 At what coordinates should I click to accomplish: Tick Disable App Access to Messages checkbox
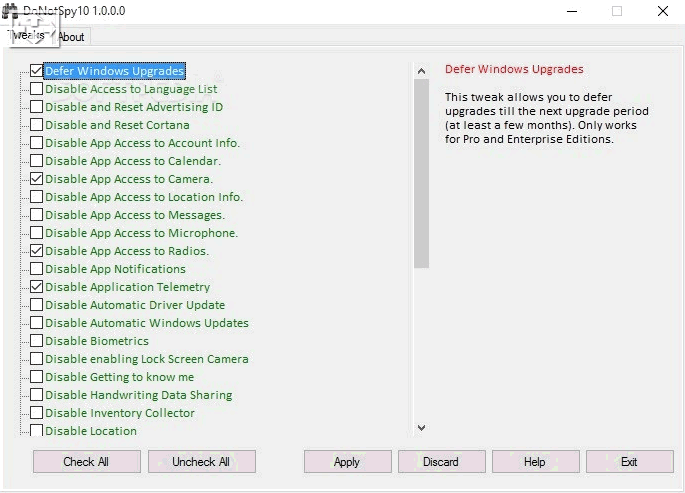(37, 214)
